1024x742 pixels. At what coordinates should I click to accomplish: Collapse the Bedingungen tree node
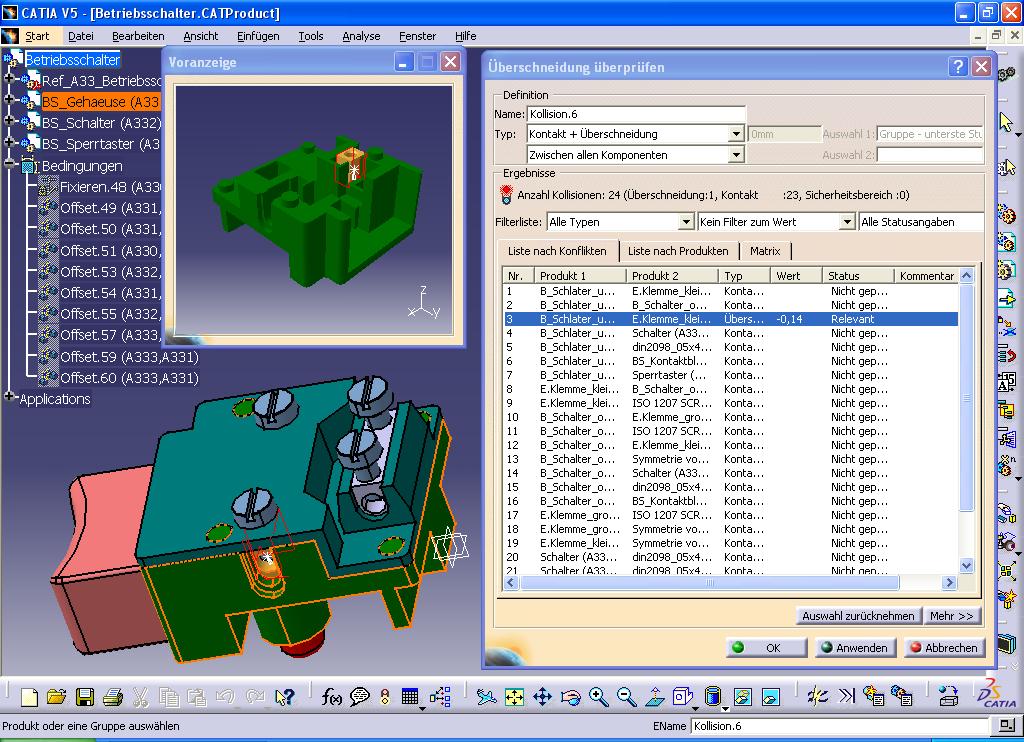8,164
